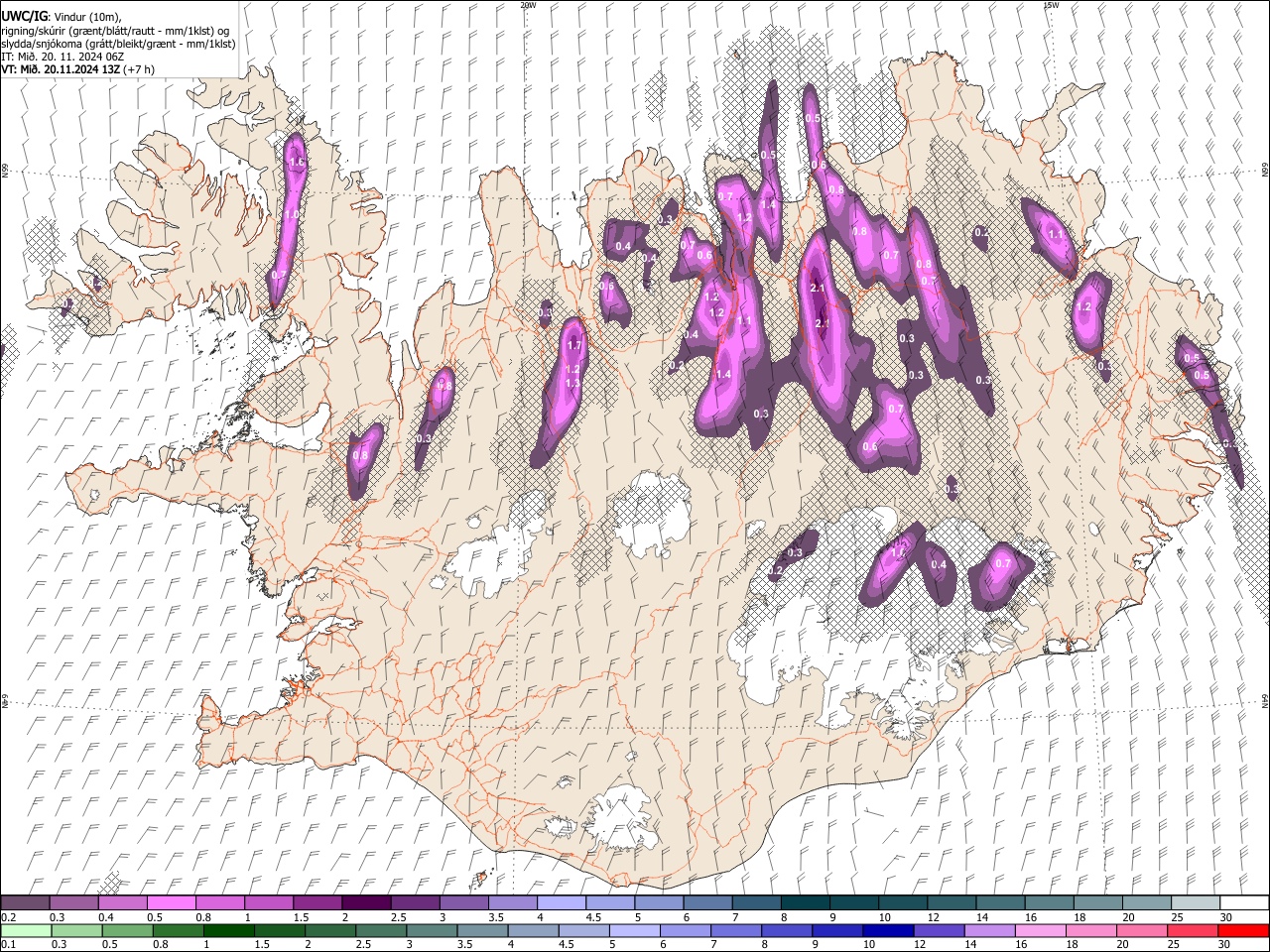Click the '1.5' label in the rain legend
The image size is (1270, 952).
(x=262, y=945)
